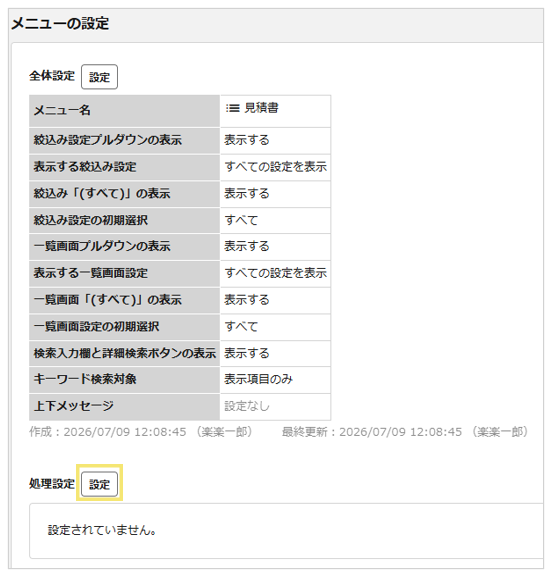The width and height of the screenshot is (550, 575).
Task: Select 検索入力欄と詳細検索ボタンの表示 header cell
Action: (124, 354)
